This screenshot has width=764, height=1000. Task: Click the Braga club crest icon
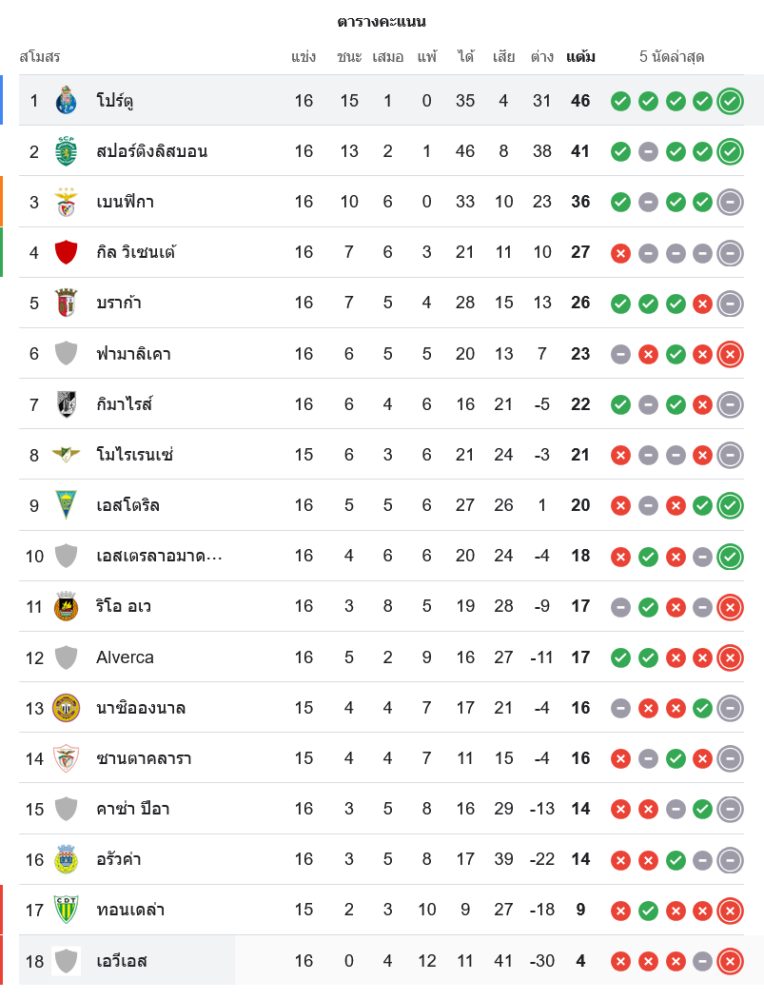[x=66, y=303]
